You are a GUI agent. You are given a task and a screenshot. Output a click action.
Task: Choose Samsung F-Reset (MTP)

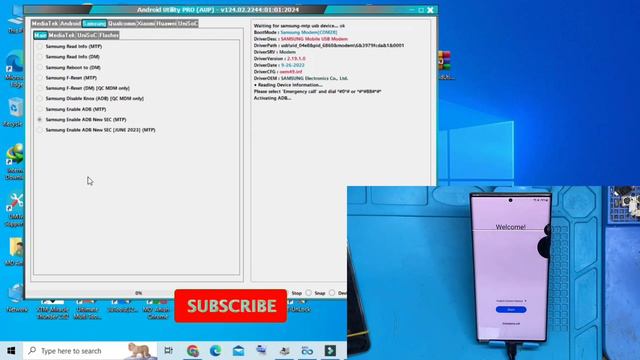[x=68, y=78]
